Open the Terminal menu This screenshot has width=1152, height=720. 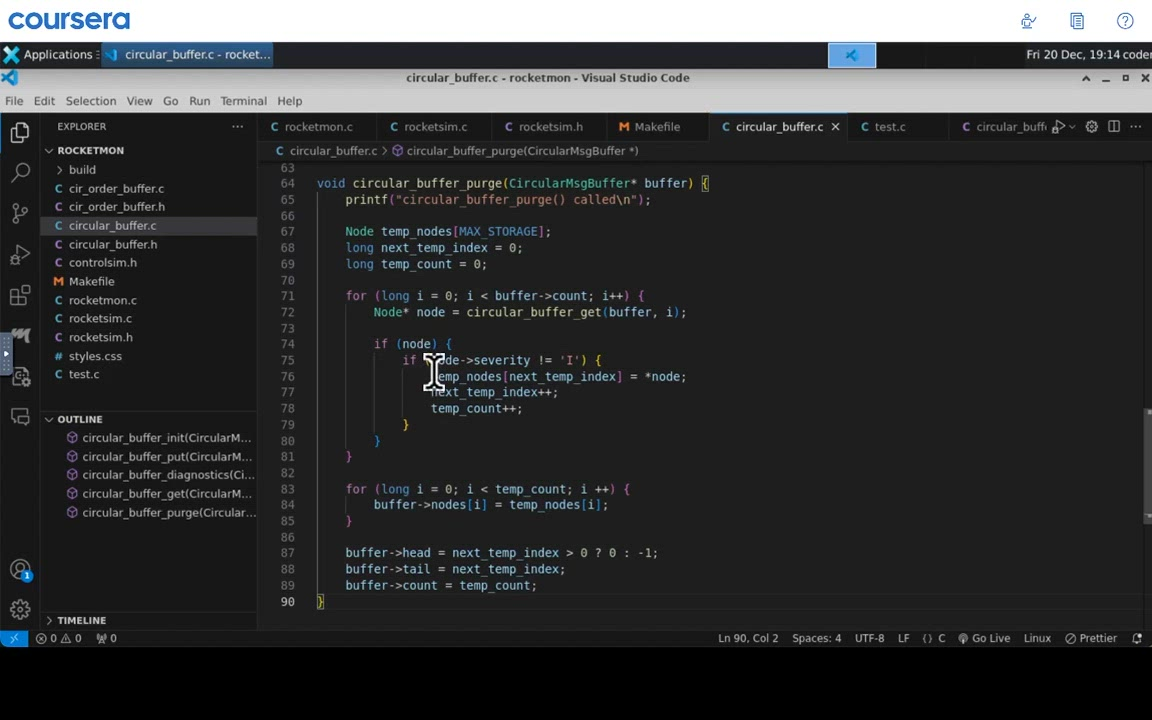(x=243, y=101)
